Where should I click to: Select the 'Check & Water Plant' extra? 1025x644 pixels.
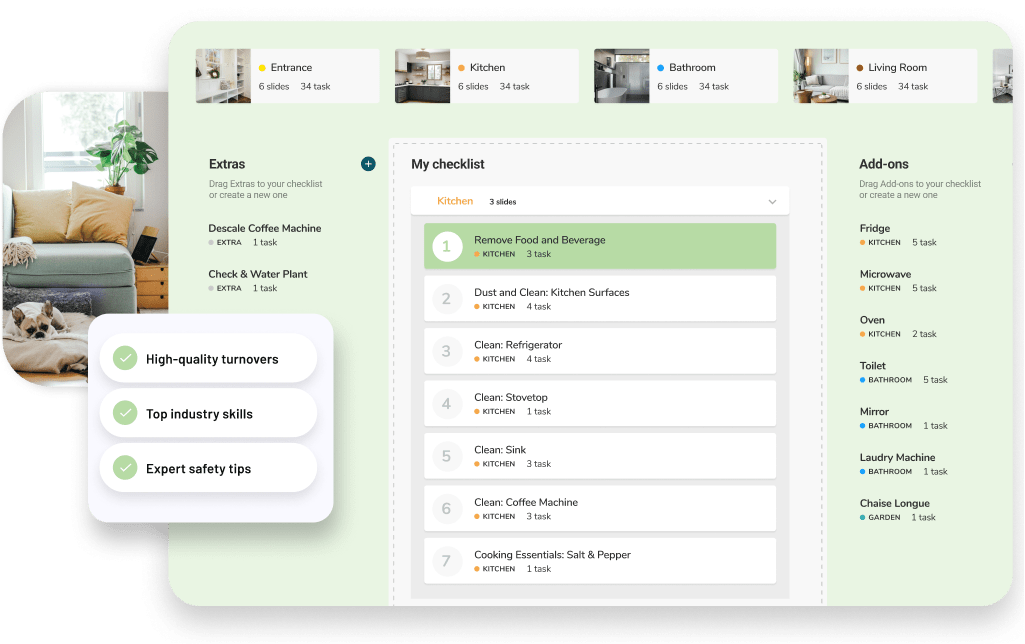(x=257, y=273)
